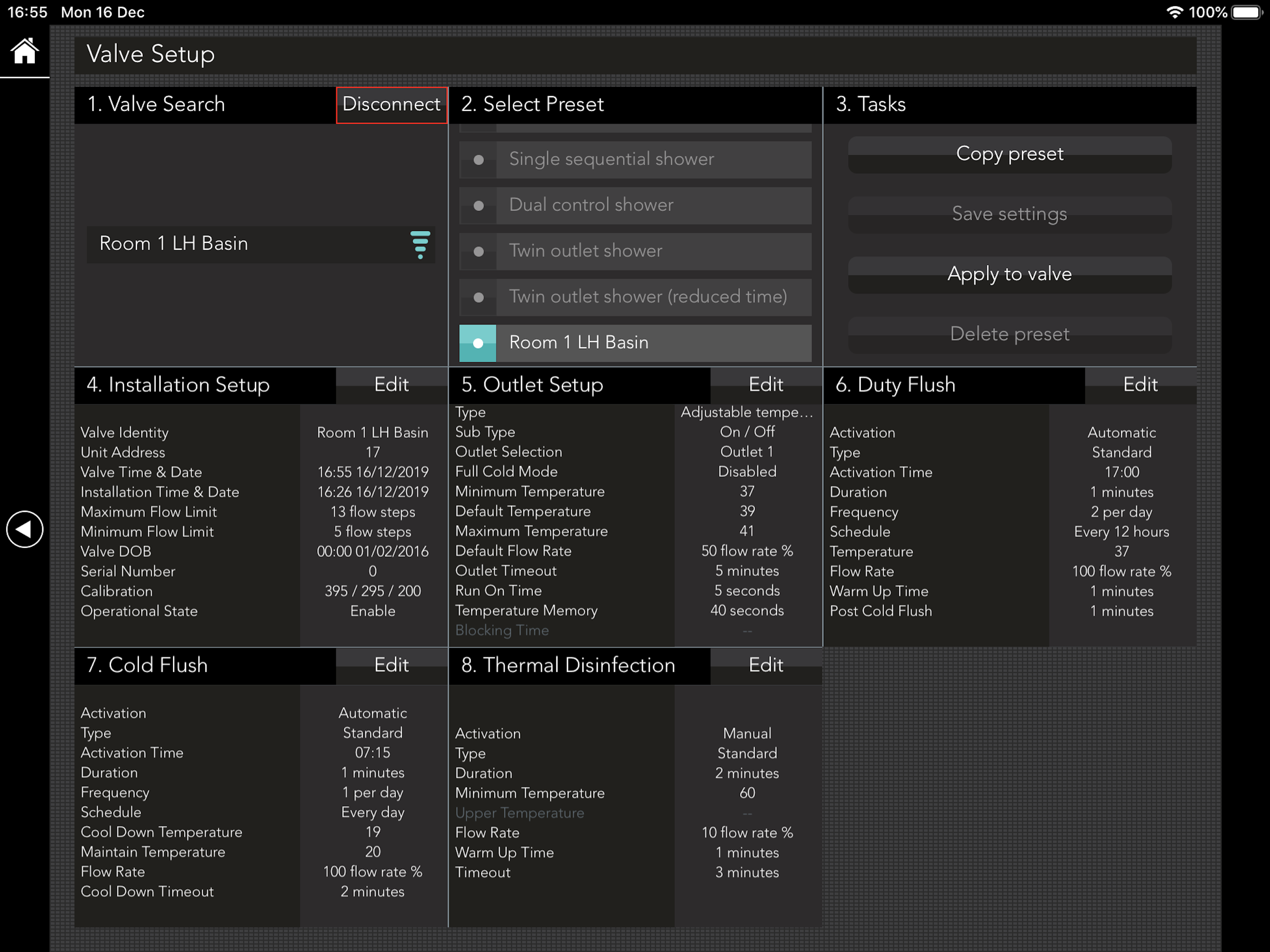The image size is (1270, 952).
Task: Go to the Home screen icon
Action: [x=25, y=51]
